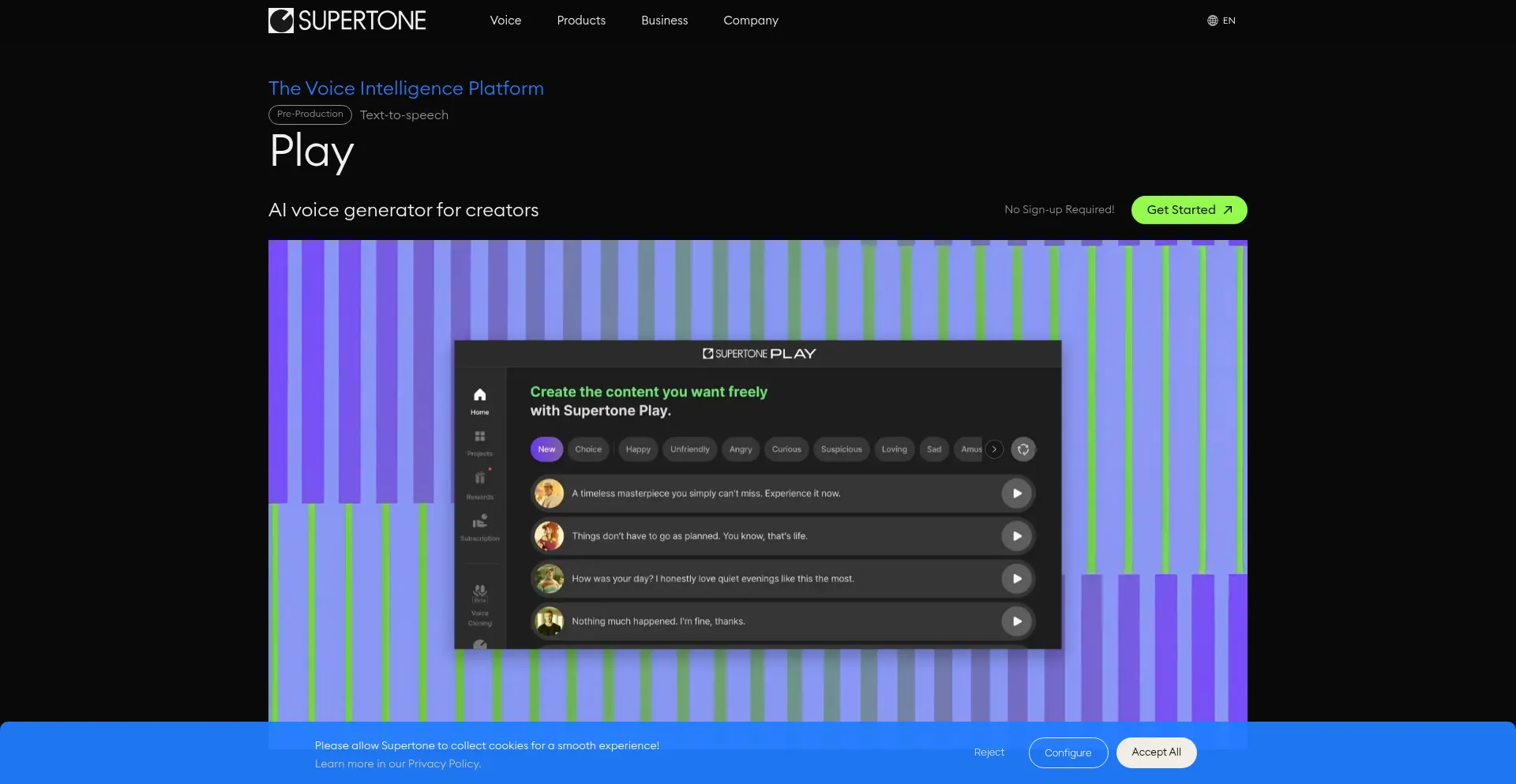Click the Get Started button
This screenshot has width=1516, height=784.
1188,210
